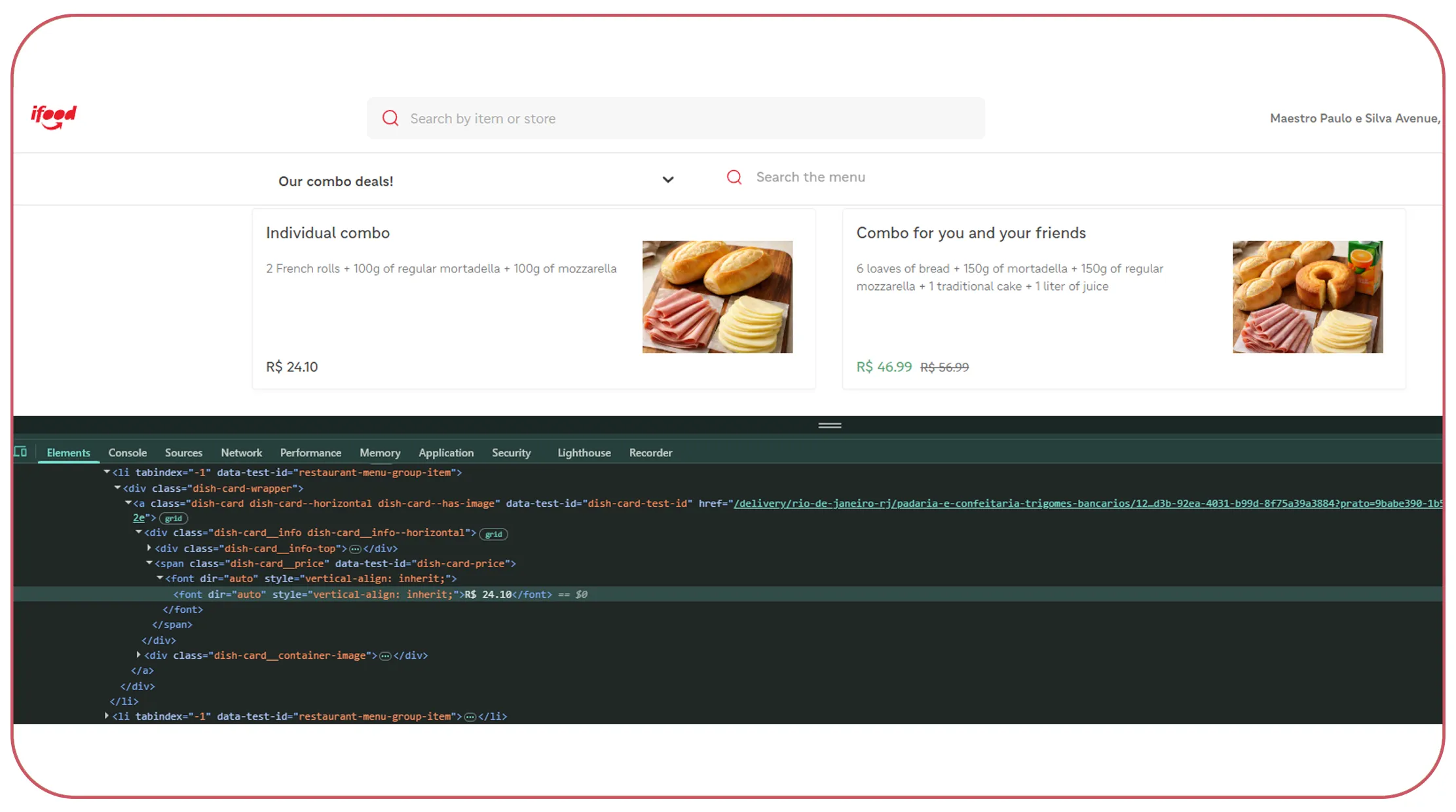Expand the dish-card__info-top div node
Image resolution: width=1456 pixels, height=812 pixels.
click(149, 548)
